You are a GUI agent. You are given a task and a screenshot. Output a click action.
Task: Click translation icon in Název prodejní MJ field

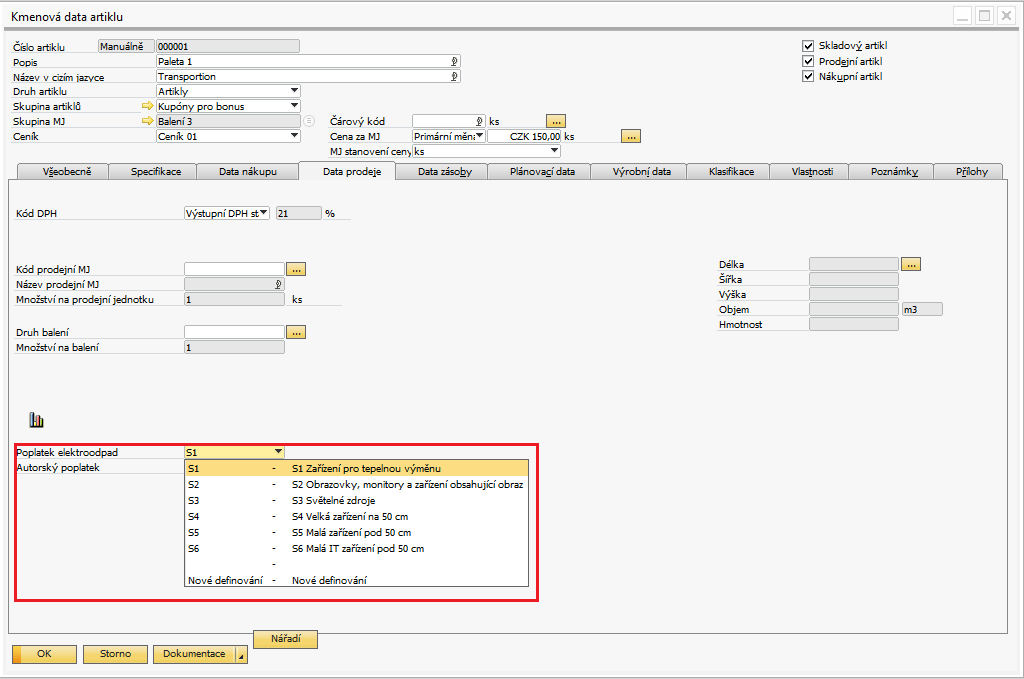coord(278,284)
